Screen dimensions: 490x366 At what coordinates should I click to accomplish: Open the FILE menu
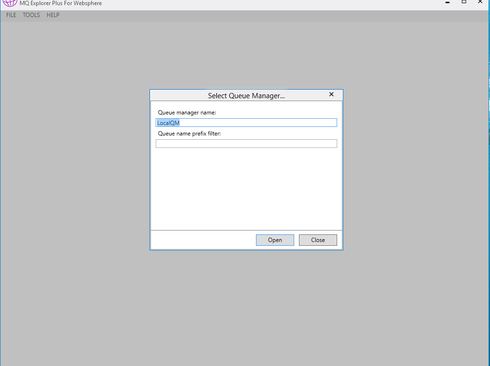point(11,15)
